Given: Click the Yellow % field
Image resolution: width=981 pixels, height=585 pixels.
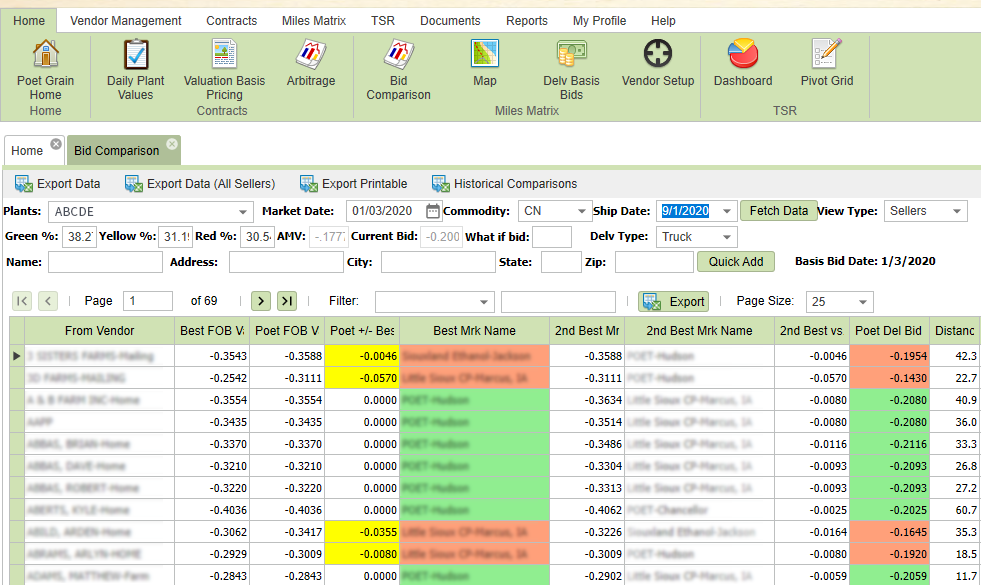Looking at the screenshot, I should tap(175, 237).
